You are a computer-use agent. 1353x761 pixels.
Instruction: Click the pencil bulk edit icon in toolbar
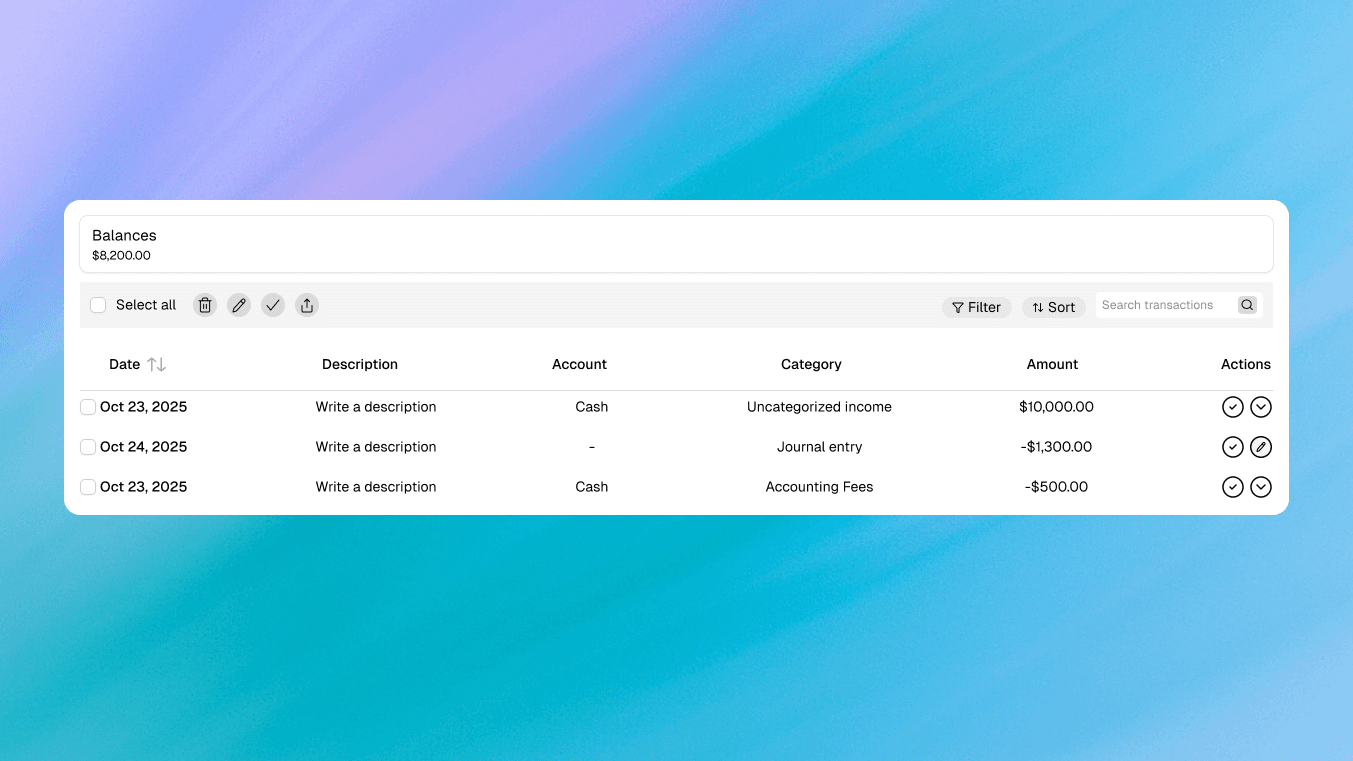(239, 305)
